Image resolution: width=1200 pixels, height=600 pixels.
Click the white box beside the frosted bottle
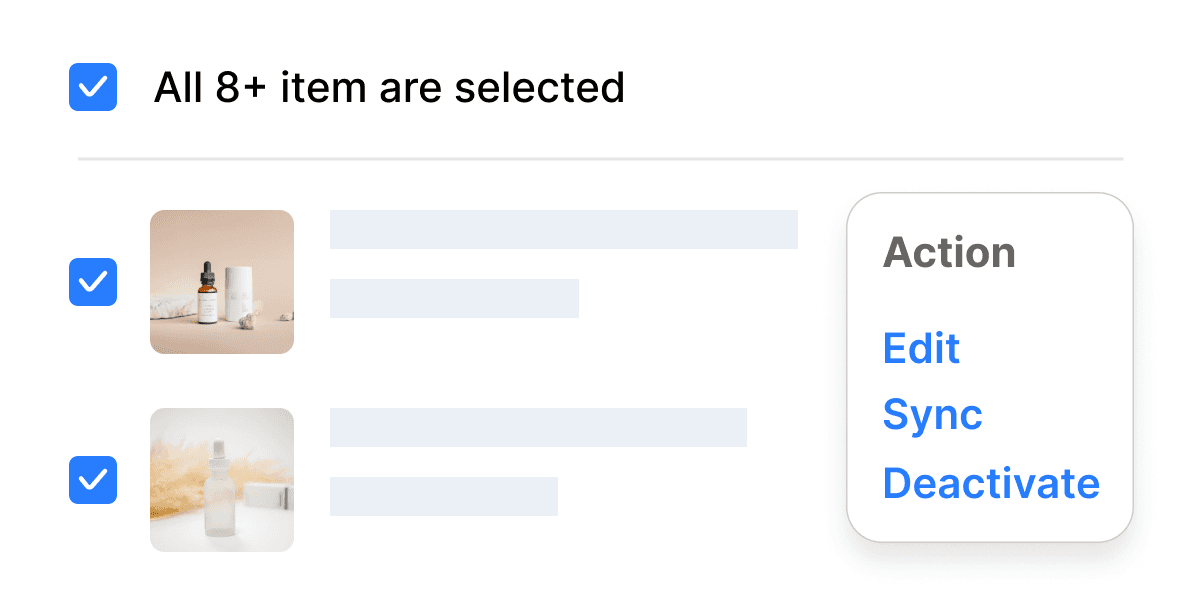(x=267, y=496)
